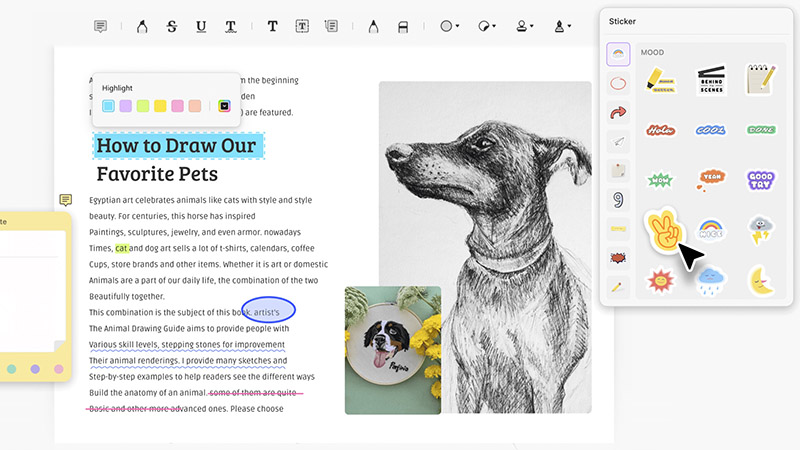800x450 pixels.
Task: Open the pencil sticker category
Action: pos(618,287)
